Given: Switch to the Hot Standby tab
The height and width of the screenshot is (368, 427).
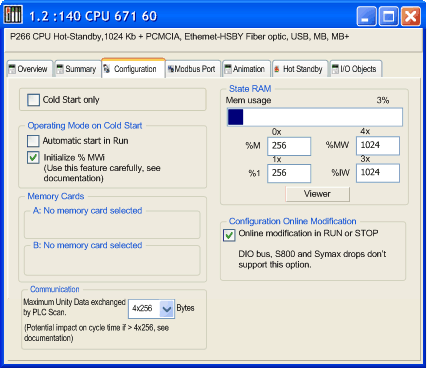Looking at the screenshot, I should 300,69.
